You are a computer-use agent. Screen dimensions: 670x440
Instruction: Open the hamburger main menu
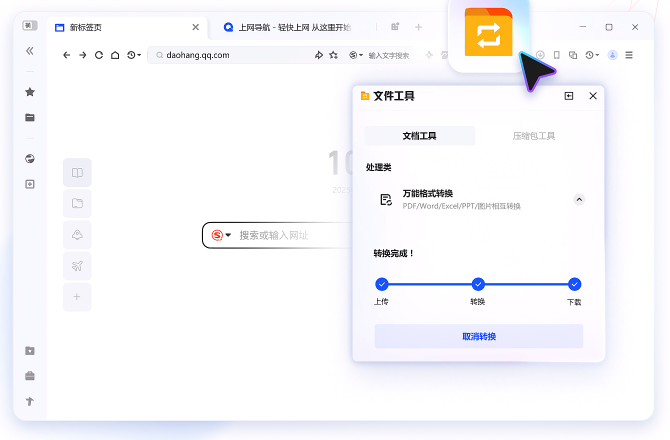629,55
